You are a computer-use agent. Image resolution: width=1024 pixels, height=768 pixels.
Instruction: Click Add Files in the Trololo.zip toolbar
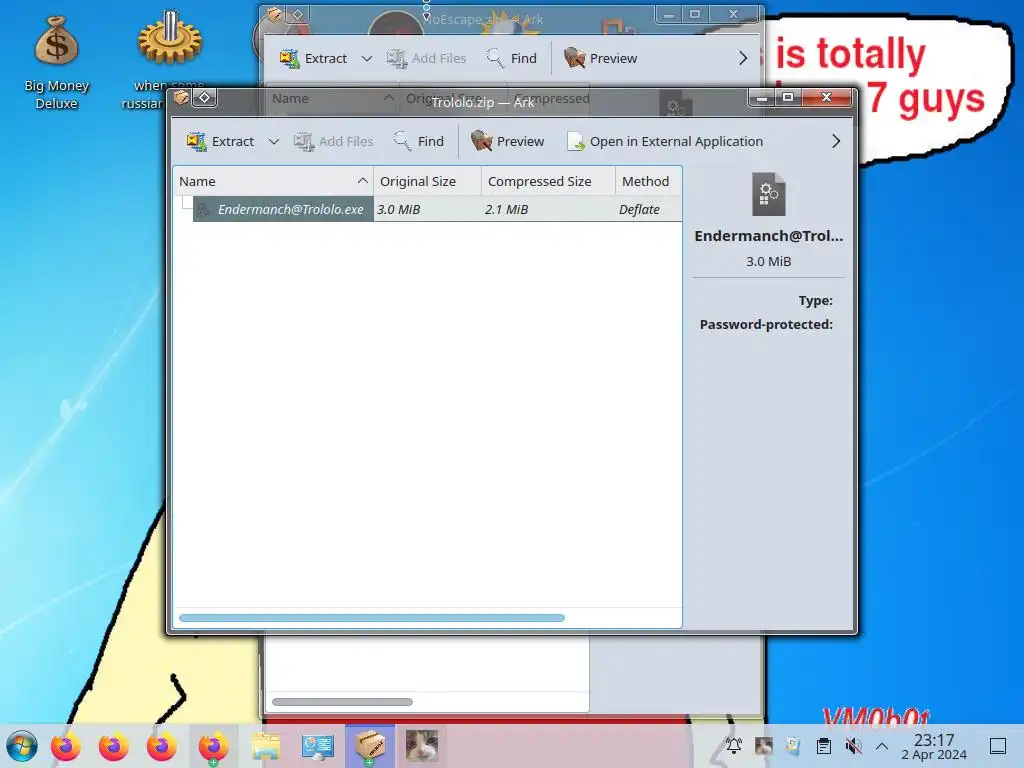pos(334,141)
